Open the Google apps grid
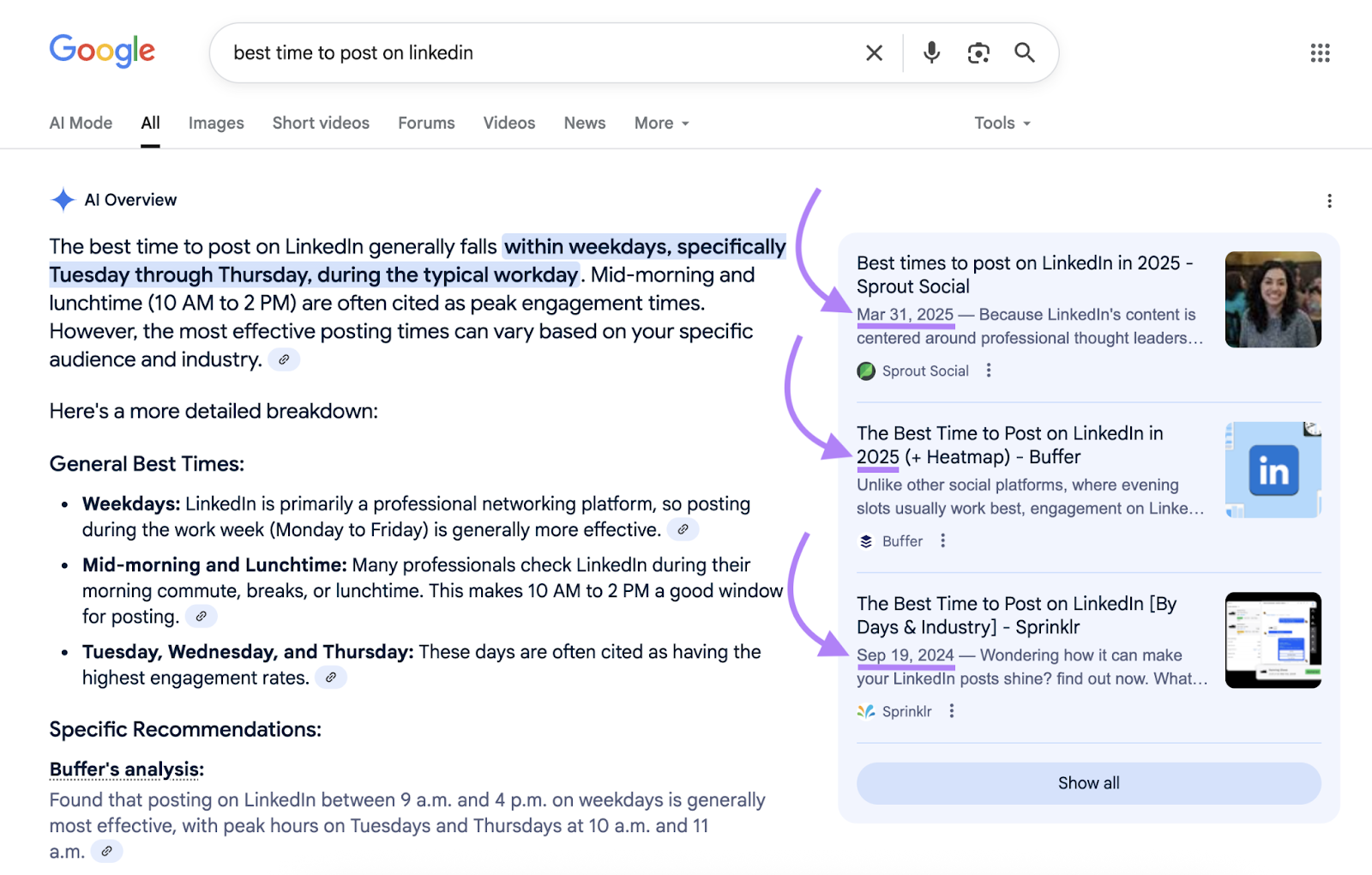Viewport: 1372px width, 875px height. [x=1319, y=53]
